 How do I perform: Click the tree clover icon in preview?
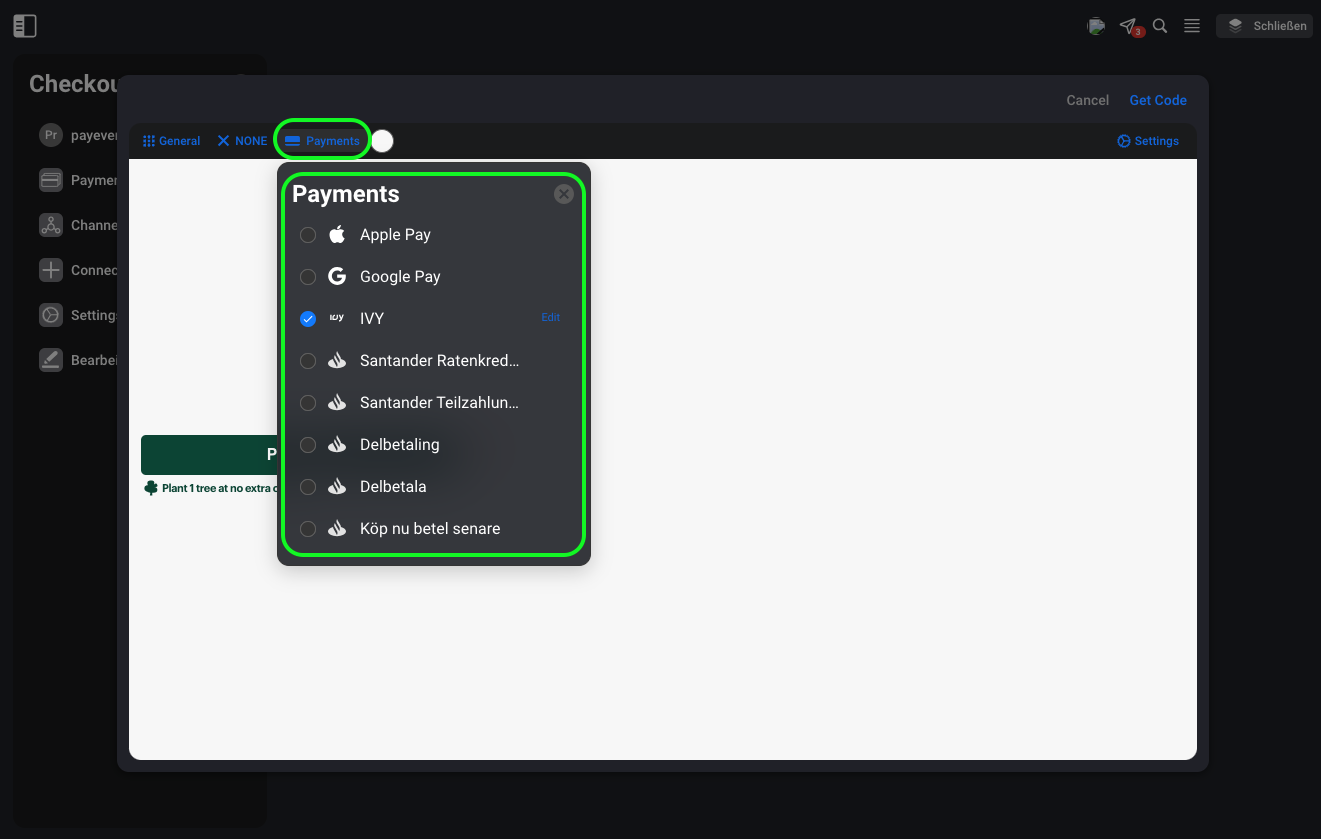pos(151,488)
